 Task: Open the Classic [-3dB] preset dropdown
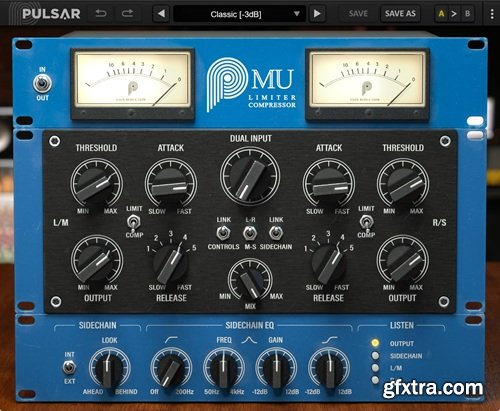239,14
